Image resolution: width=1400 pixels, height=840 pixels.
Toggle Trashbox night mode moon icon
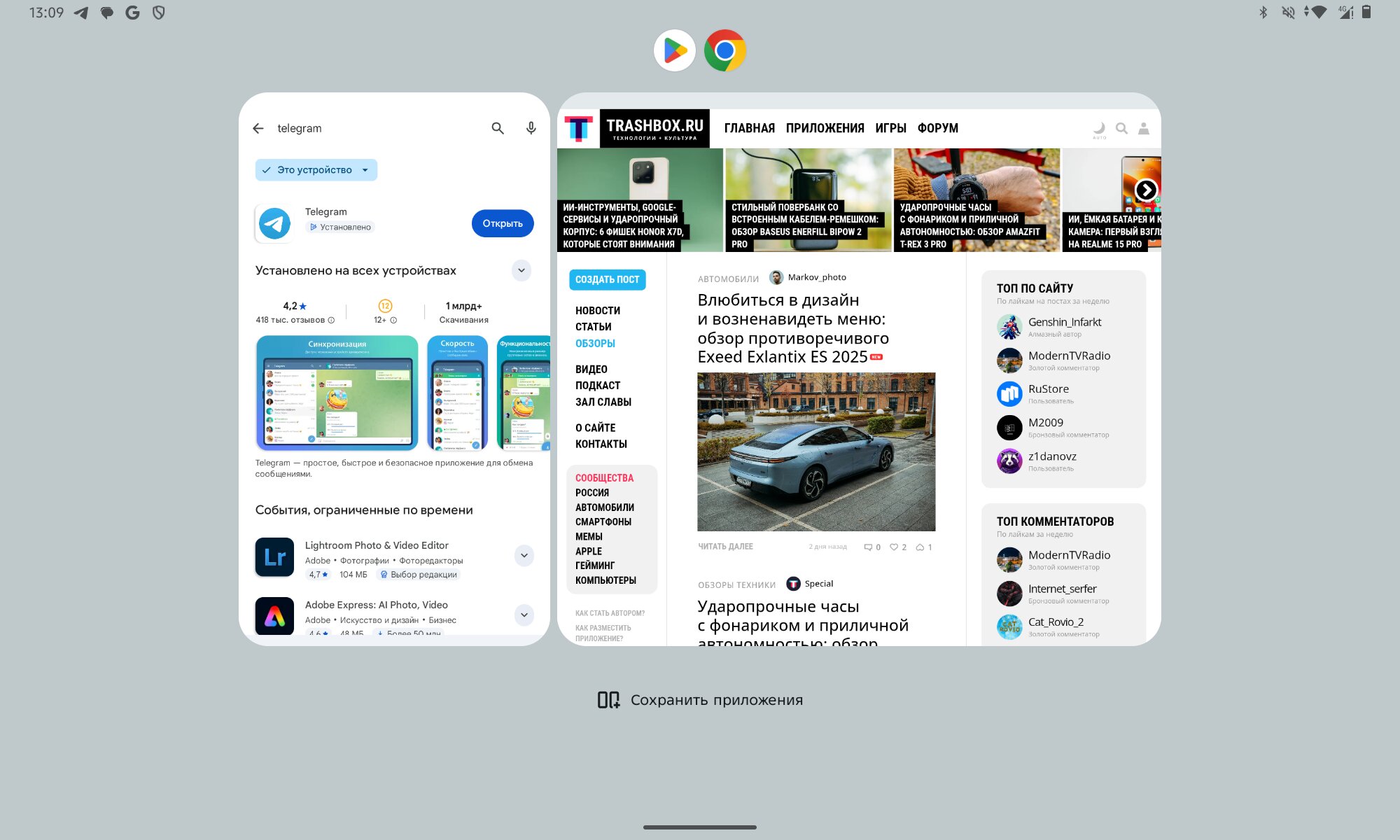pyautogui.click(x=1099, y=128)
